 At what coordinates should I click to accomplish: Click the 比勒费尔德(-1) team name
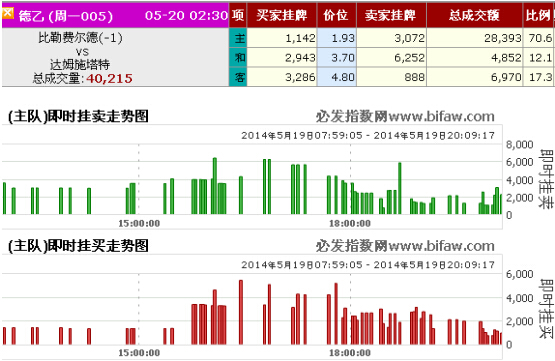[x=81, y=38]
